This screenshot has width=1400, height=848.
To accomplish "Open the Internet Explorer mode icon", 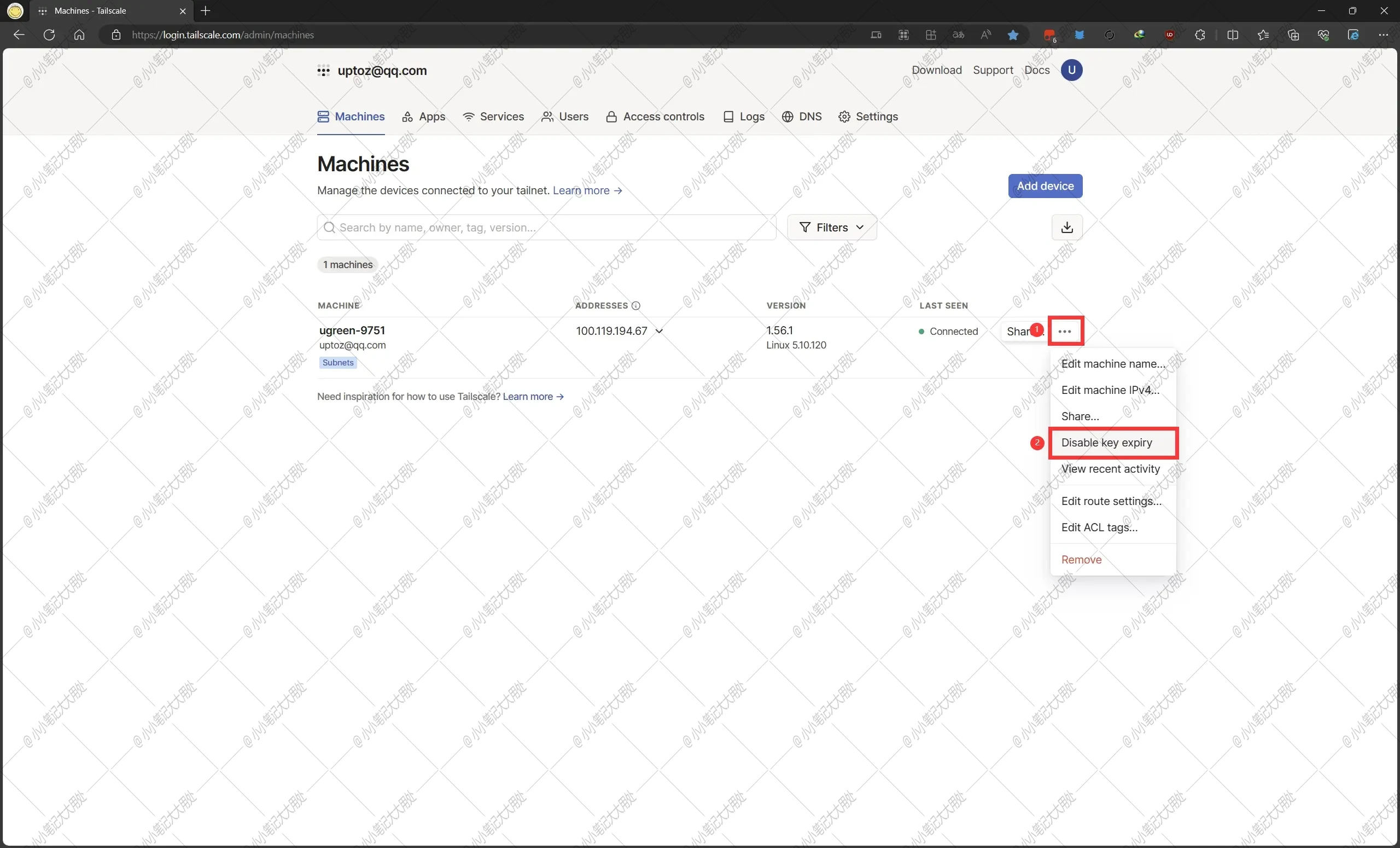I will point(1354,34).
